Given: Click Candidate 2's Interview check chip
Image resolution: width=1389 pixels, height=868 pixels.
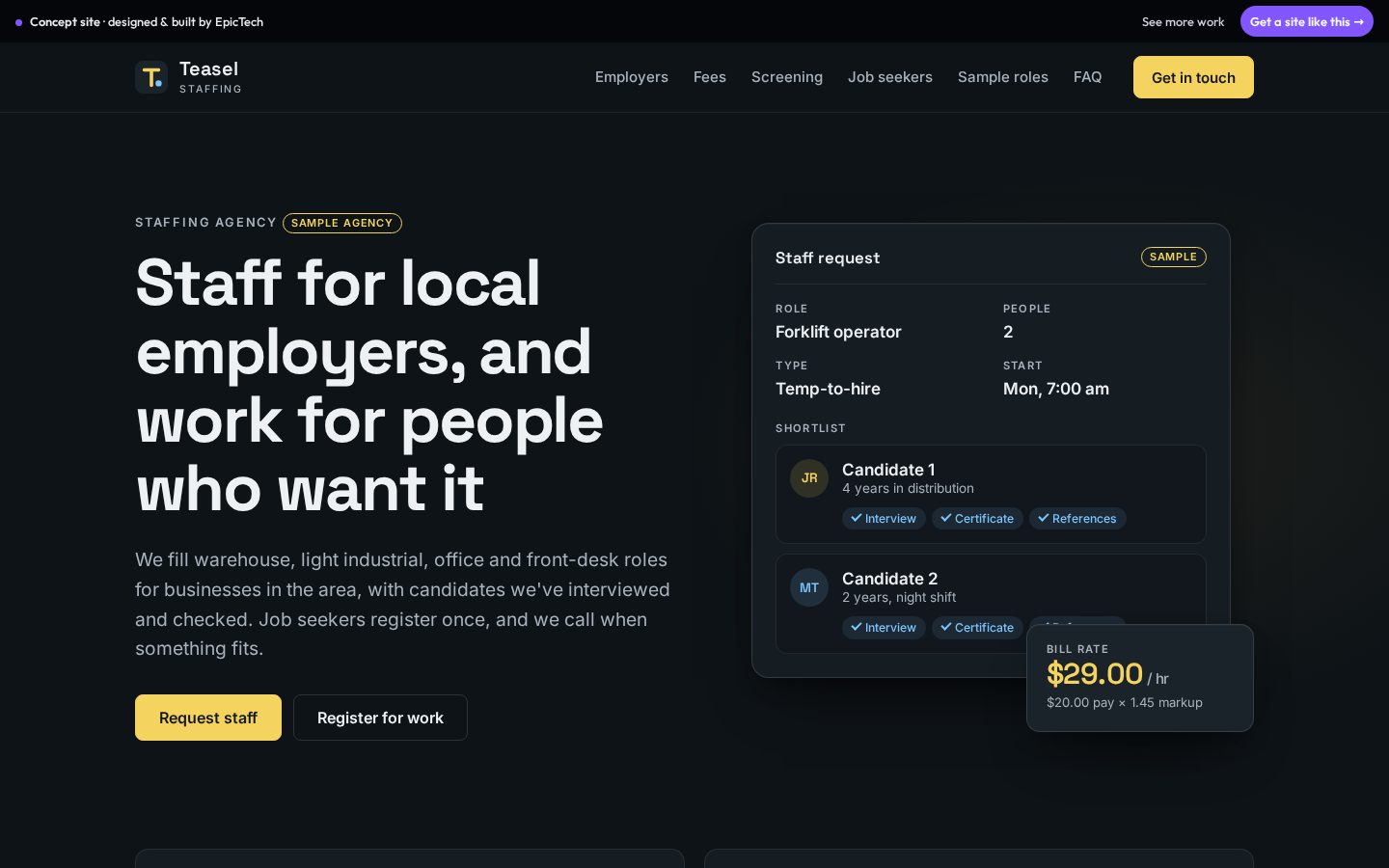Looking at the screenshot, I should (884, 628).
